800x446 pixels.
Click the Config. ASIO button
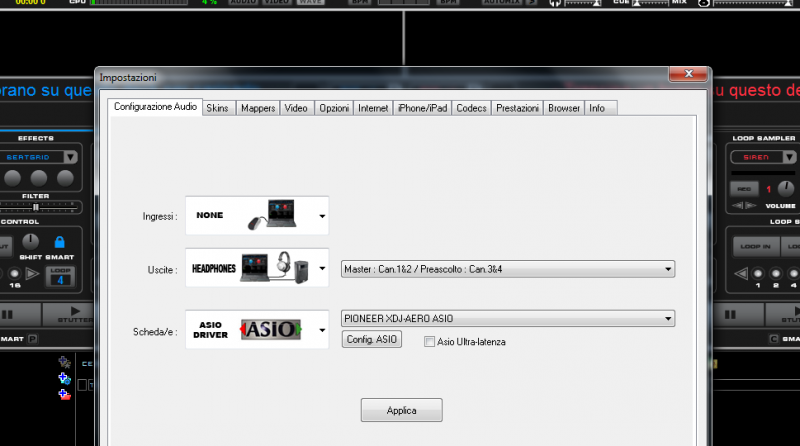[371, 339]
